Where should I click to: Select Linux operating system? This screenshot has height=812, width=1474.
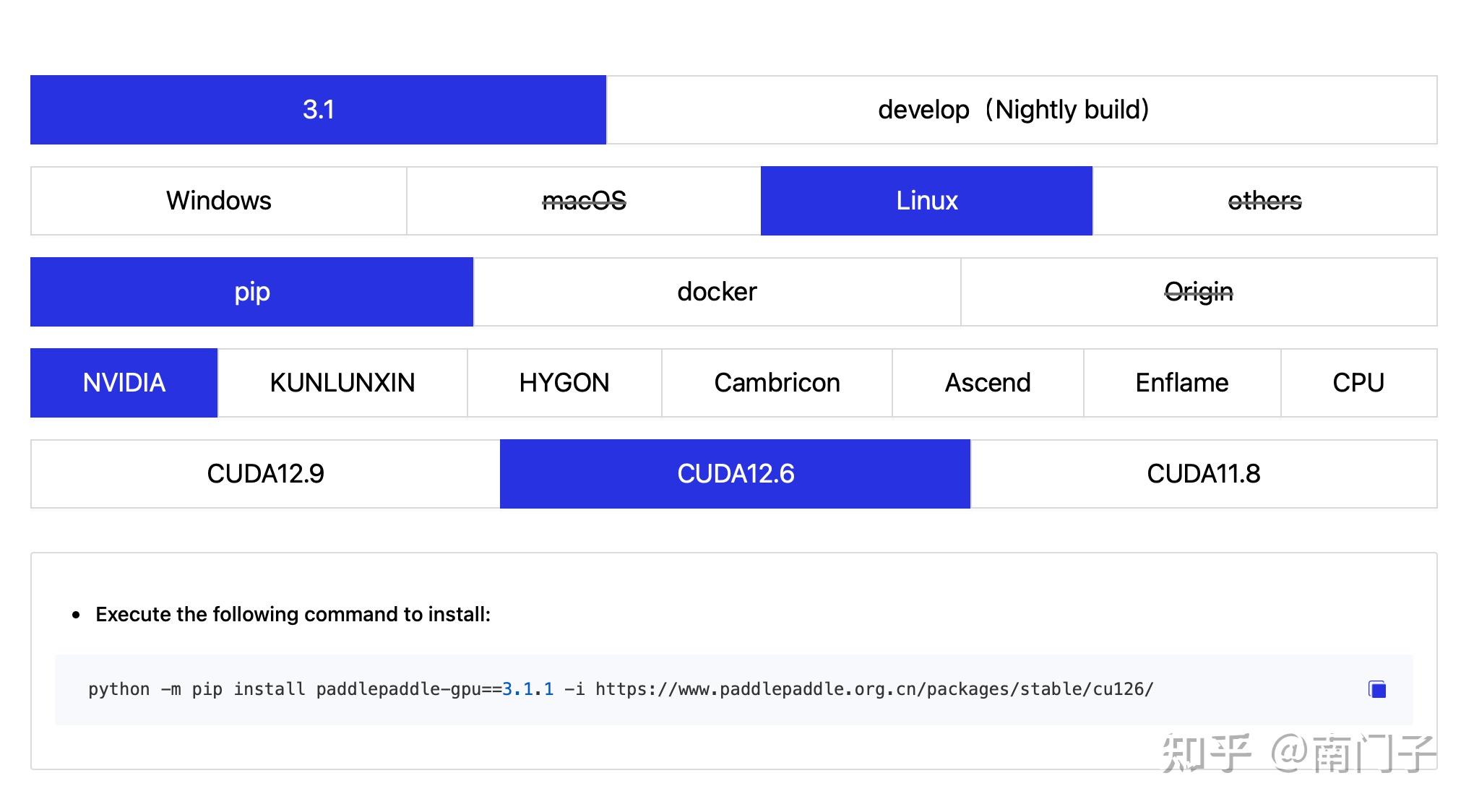pos(926,201)
